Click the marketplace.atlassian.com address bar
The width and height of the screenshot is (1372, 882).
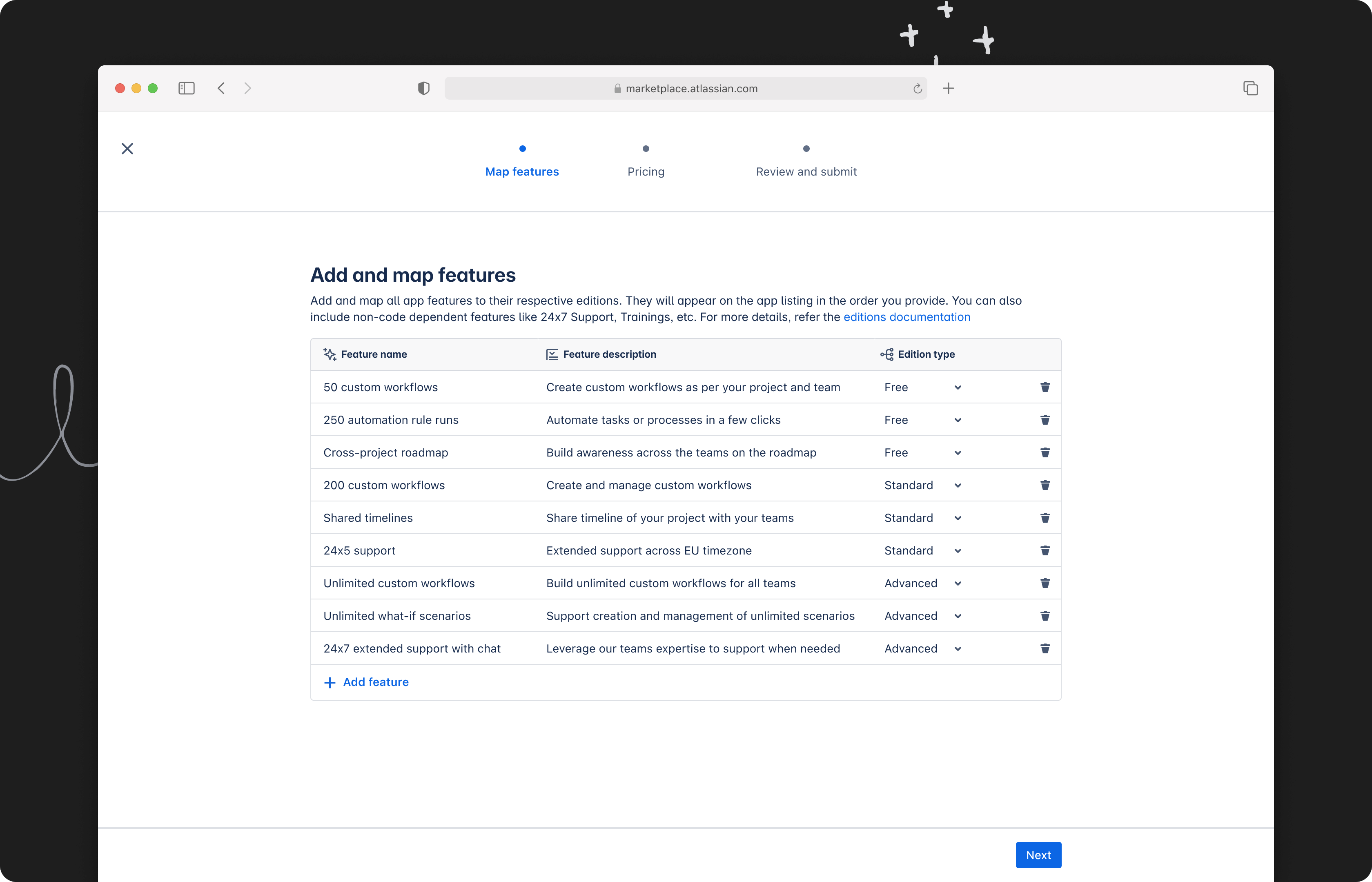pos(686,88)
